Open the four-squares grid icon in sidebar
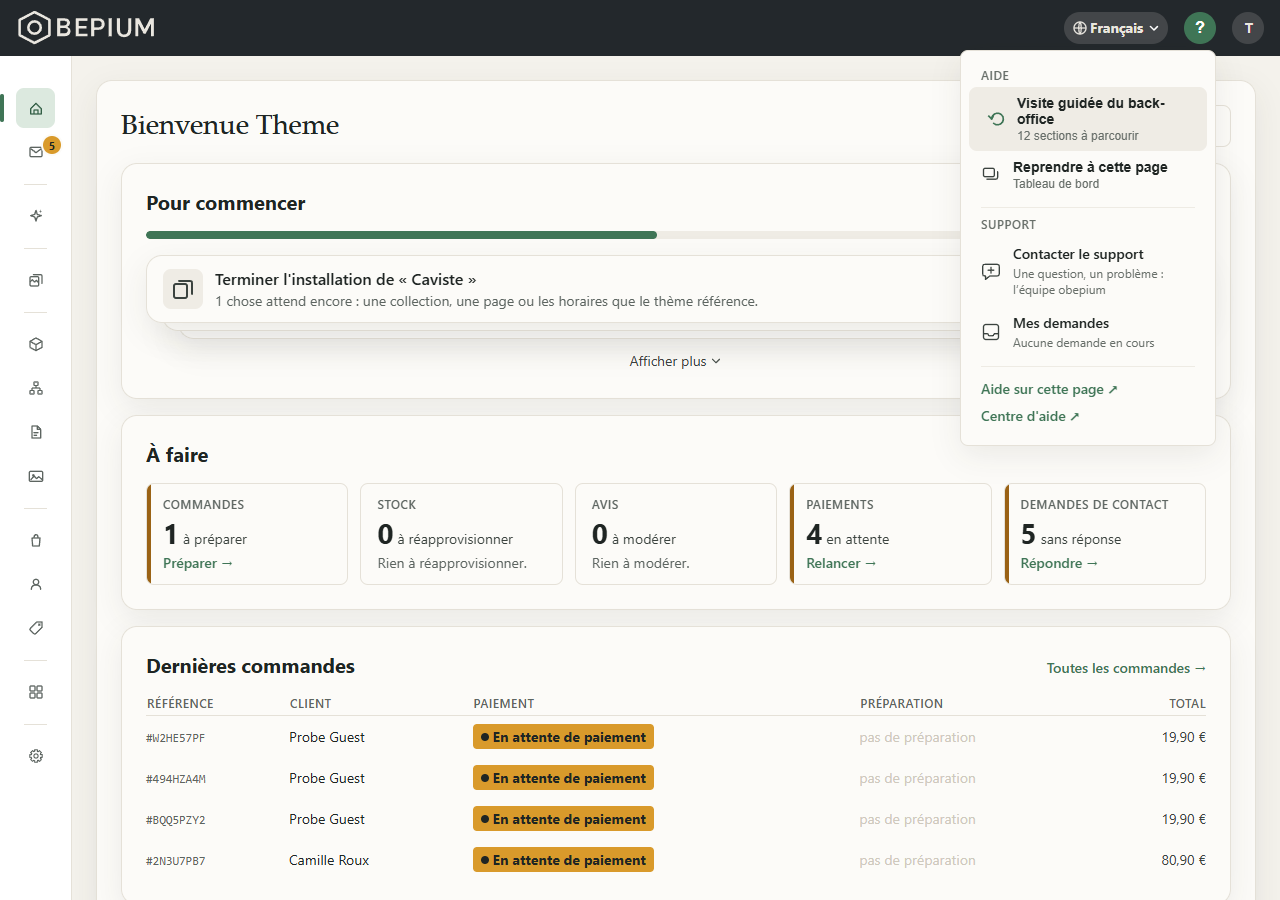The image size is (1280, 900). [x=36, y=692]
